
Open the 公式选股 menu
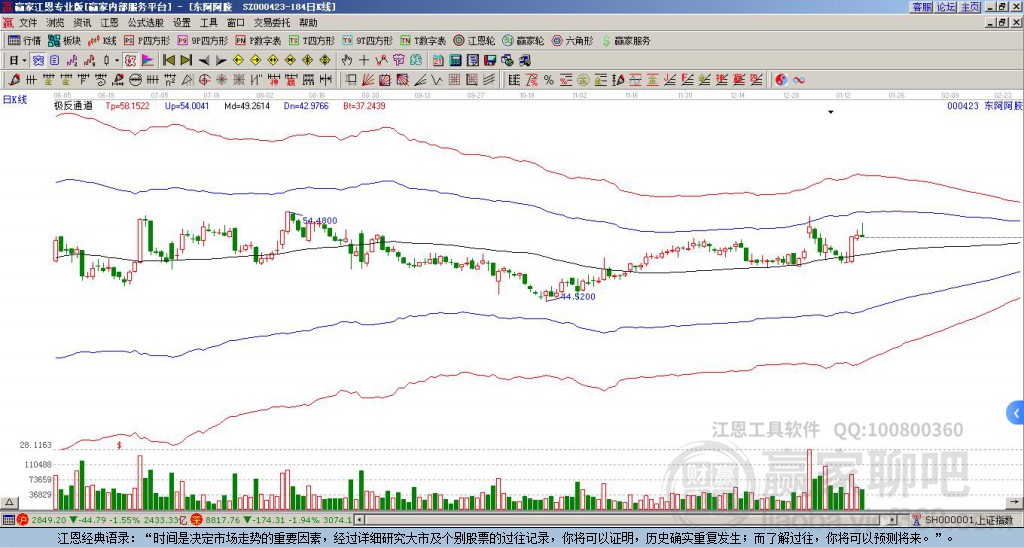pyautogui.click(x=146, y=23)
